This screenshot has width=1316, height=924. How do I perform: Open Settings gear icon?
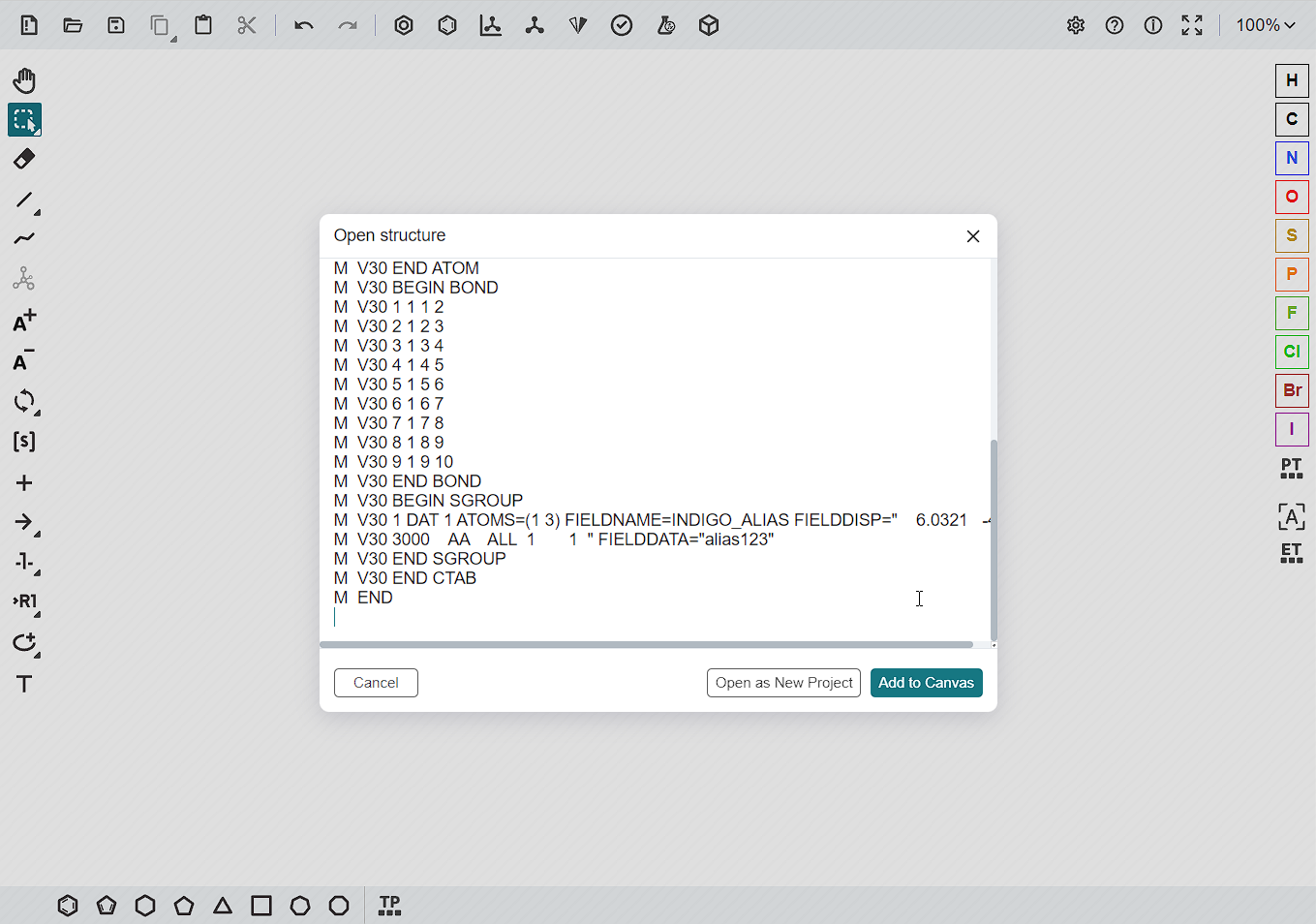pos(1076,25)
